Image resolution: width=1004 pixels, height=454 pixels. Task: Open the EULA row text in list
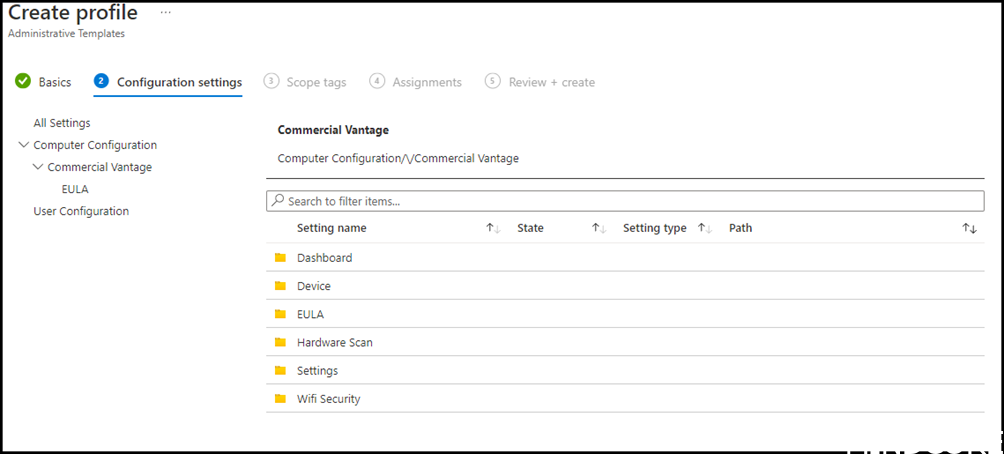tap(311, 314)
